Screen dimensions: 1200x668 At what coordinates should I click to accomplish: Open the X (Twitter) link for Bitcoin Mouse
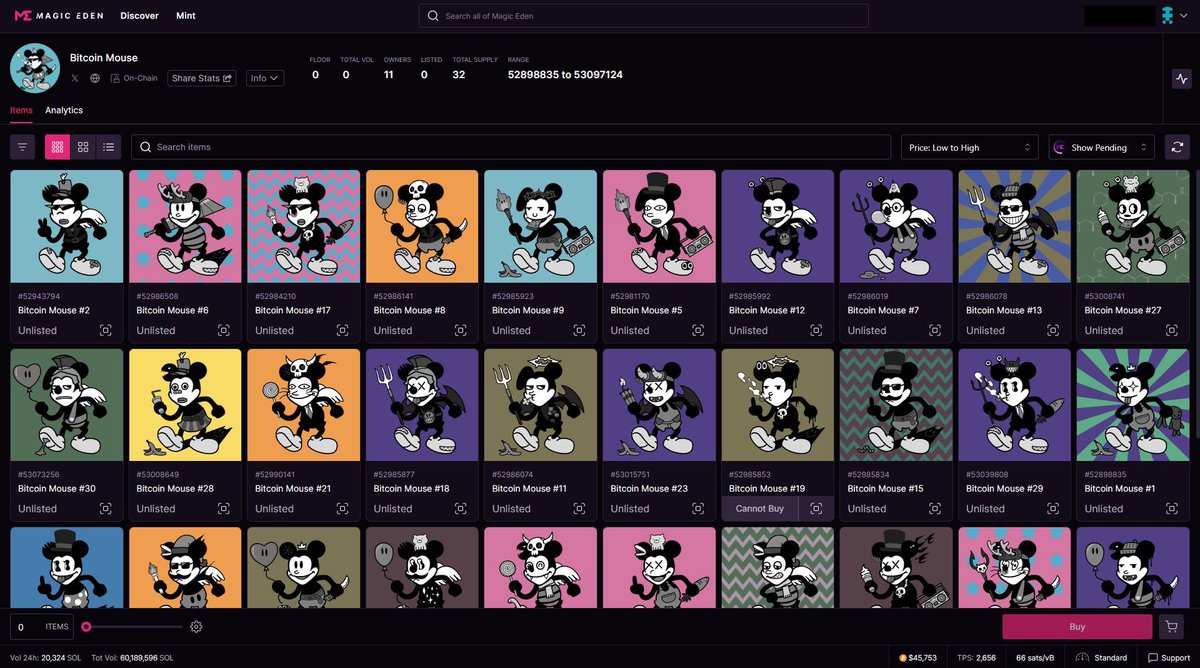(75, 78)
